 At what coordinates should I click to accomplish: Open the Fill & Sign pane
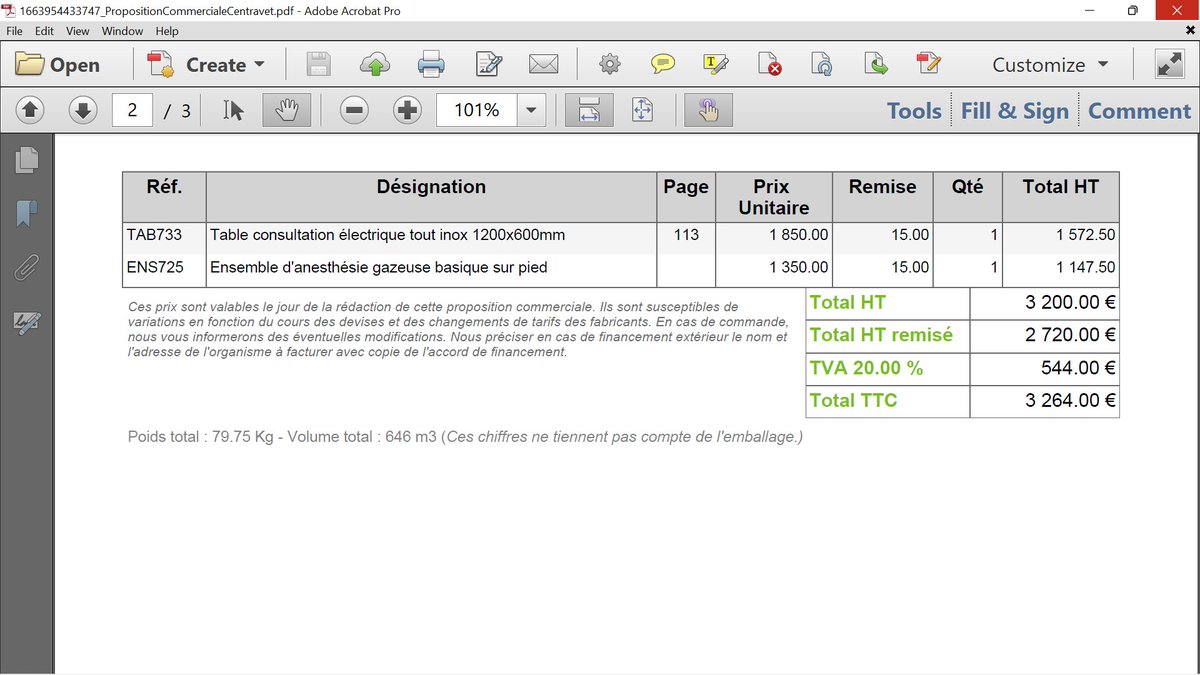1015,111
